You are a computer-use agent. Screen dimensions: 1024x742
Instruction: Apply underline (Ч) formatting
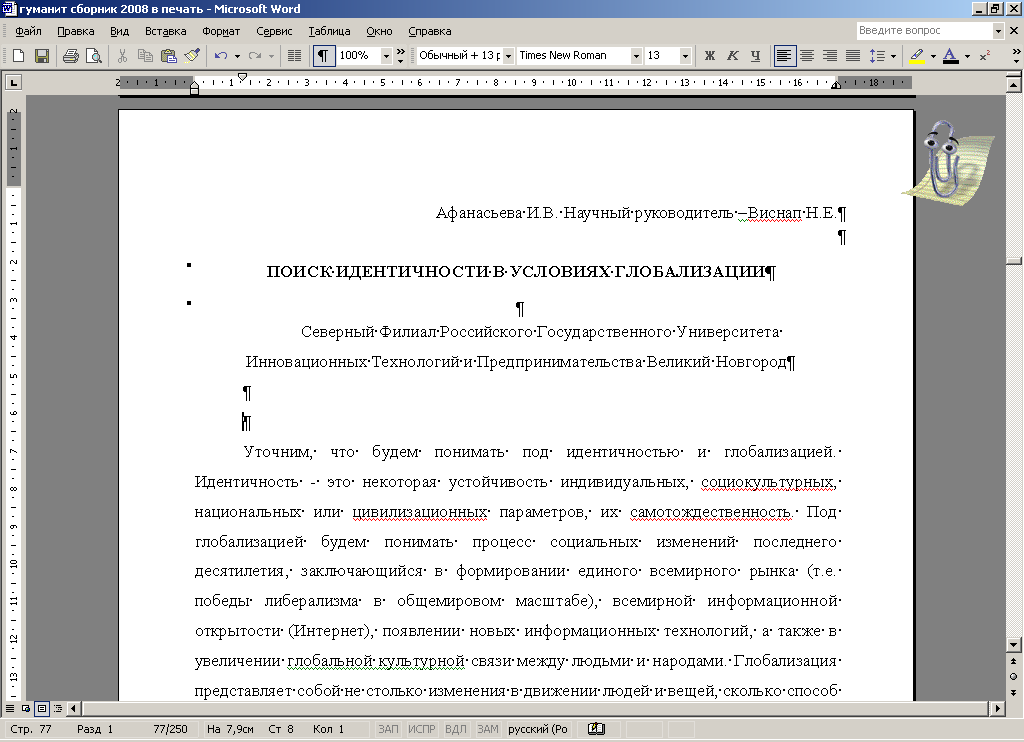click(756, 56)
